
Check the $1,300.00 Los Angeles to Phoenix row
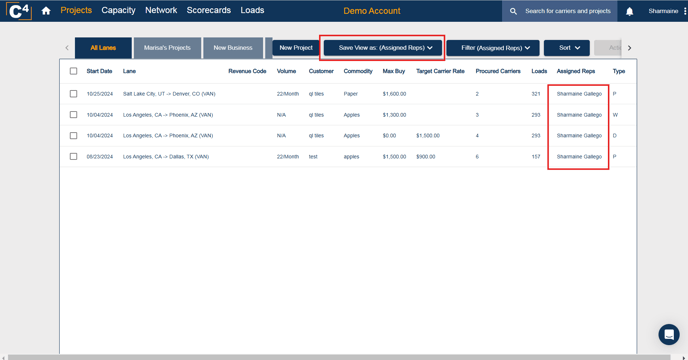coord(73,115)
